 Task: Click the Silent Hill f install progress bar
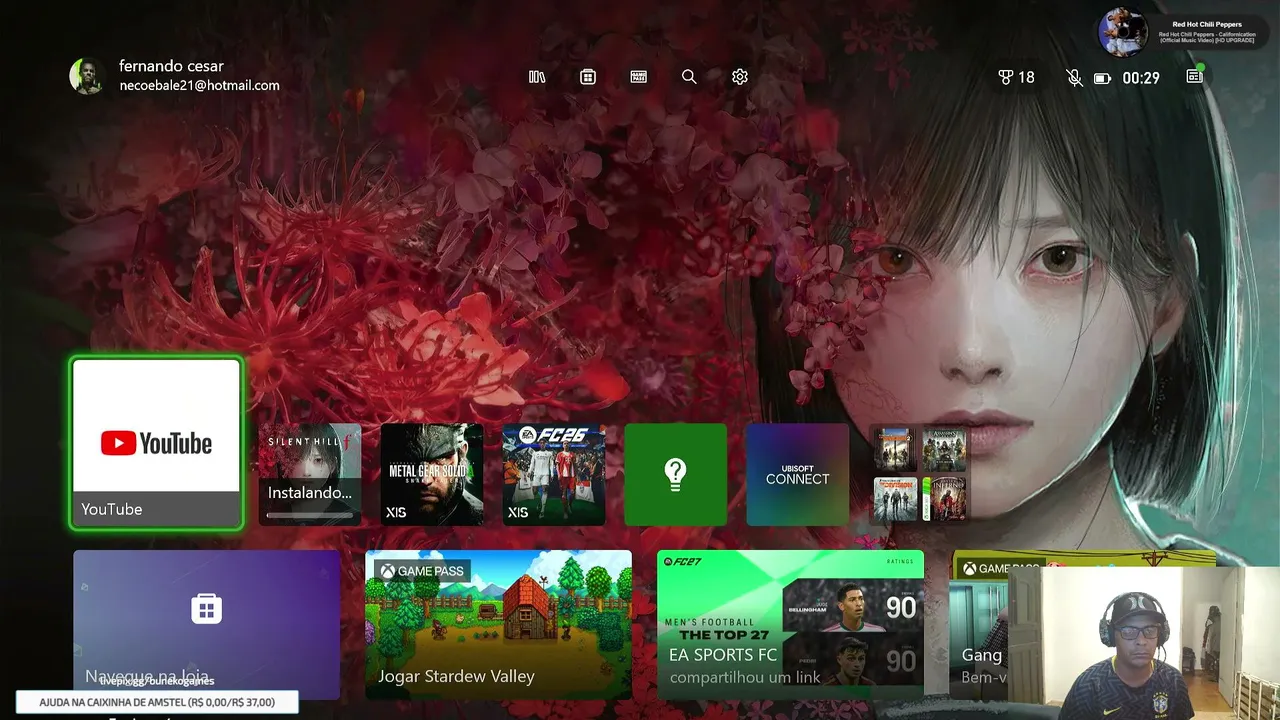[x=310, y=515]
